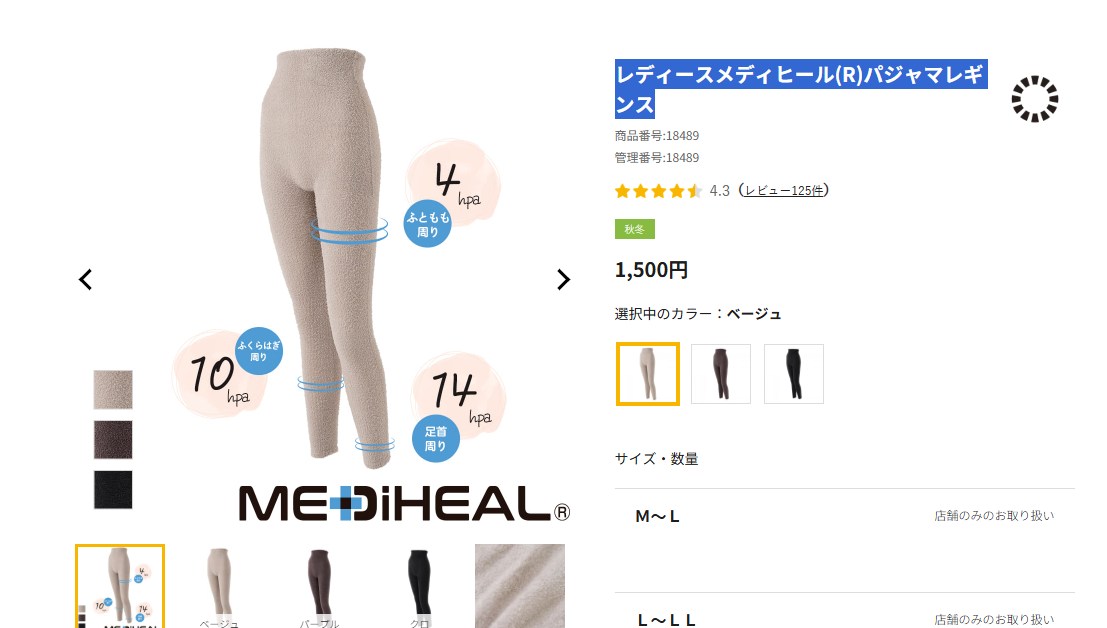1107x628 pixels.
Task: Show the previous product image arrow
Action: click(85, 279)
